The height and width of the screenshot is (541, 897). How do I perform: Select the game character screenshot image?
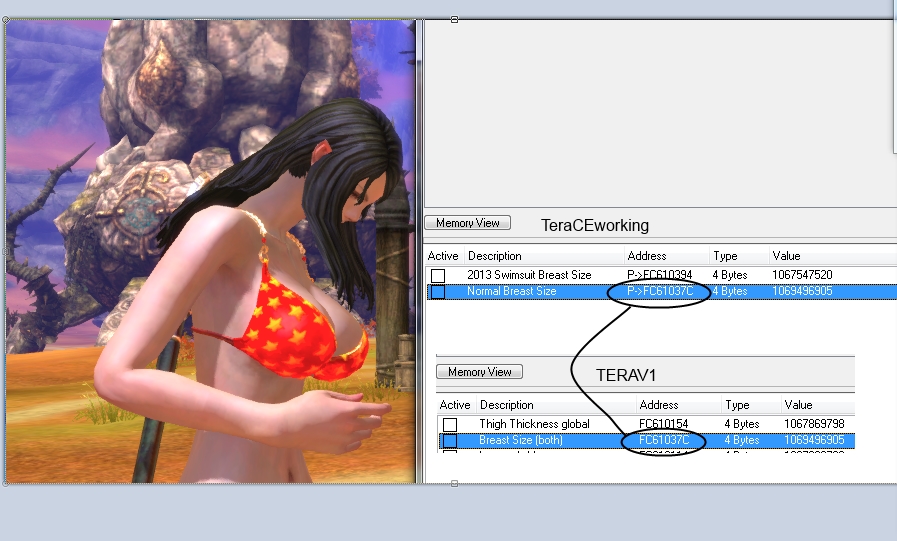(x=210, y=252)
